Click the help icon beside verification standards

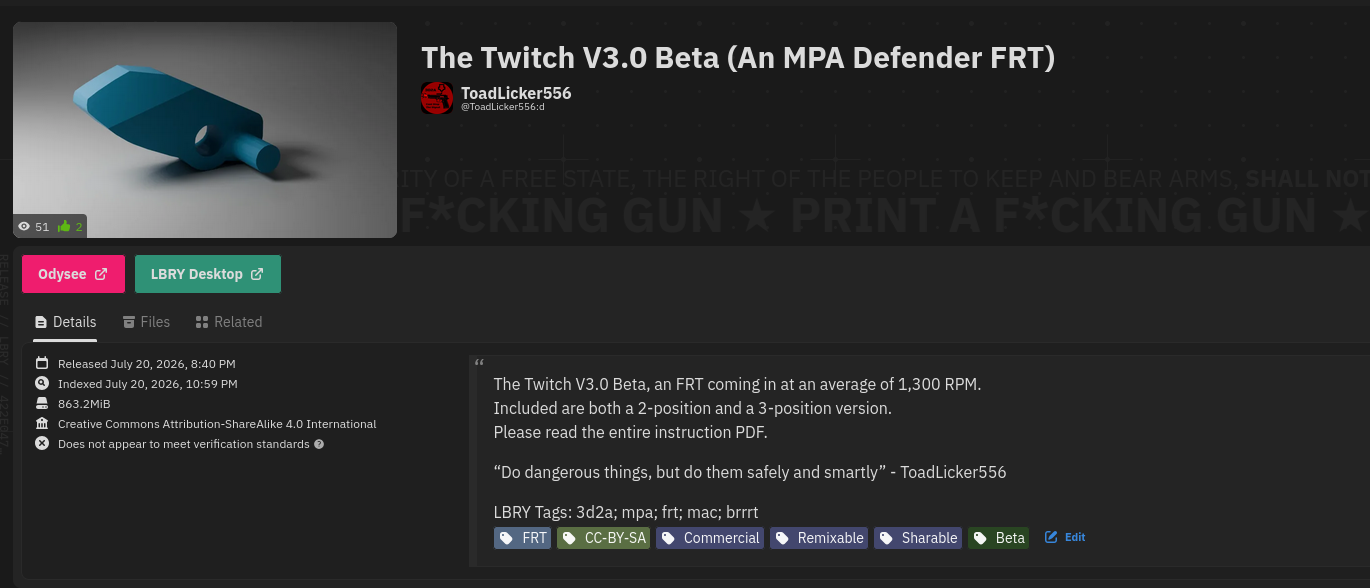319,444
